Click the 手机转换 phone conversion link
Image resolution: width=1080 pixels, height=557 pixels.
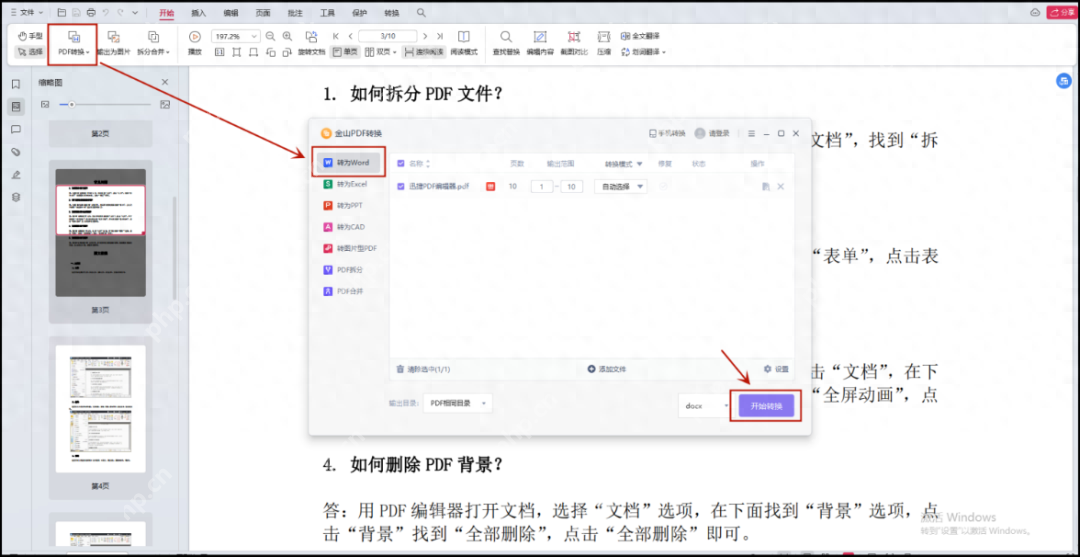667,133
